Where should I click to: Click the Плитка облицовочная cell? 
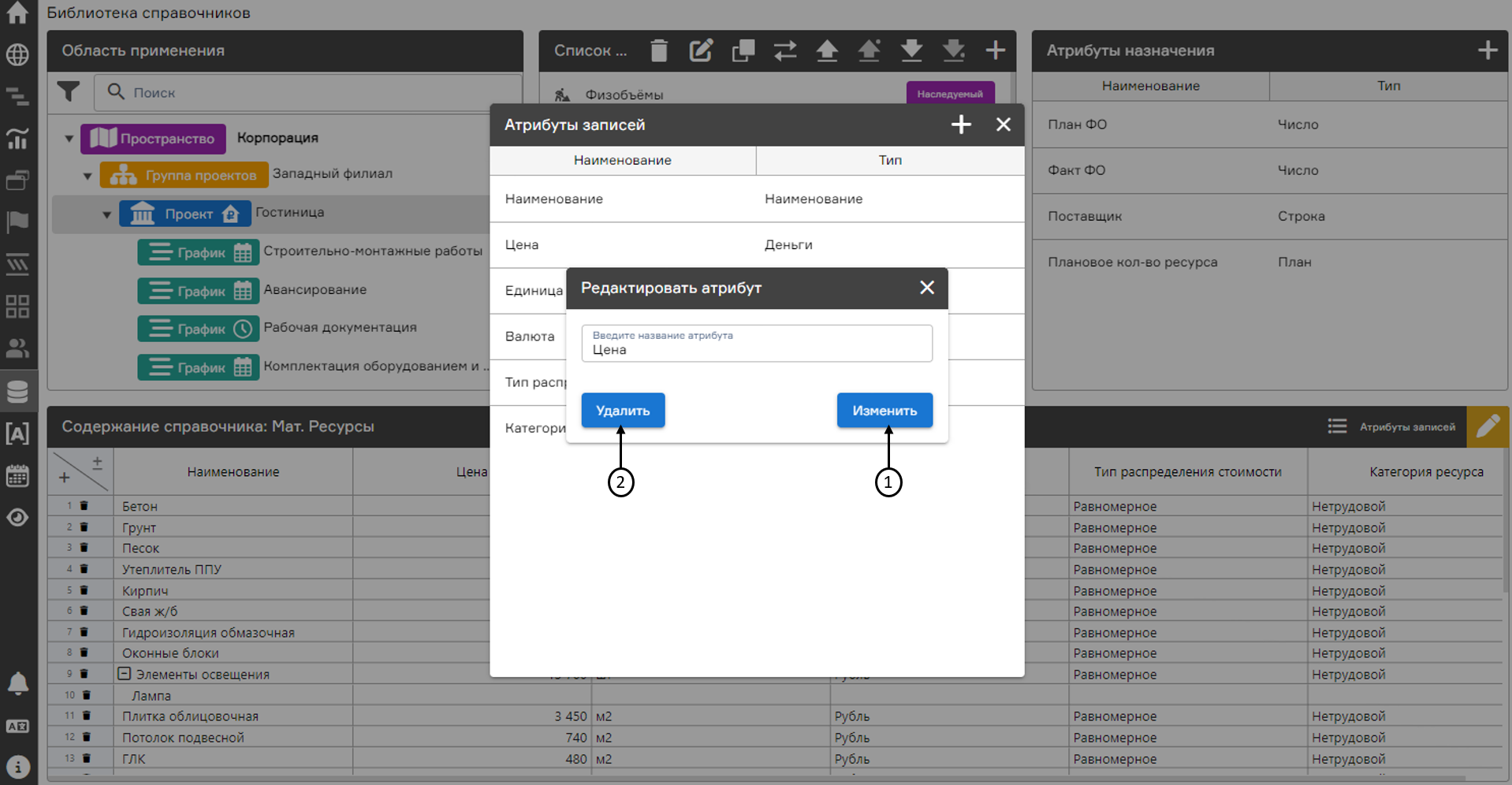point(233,716)
